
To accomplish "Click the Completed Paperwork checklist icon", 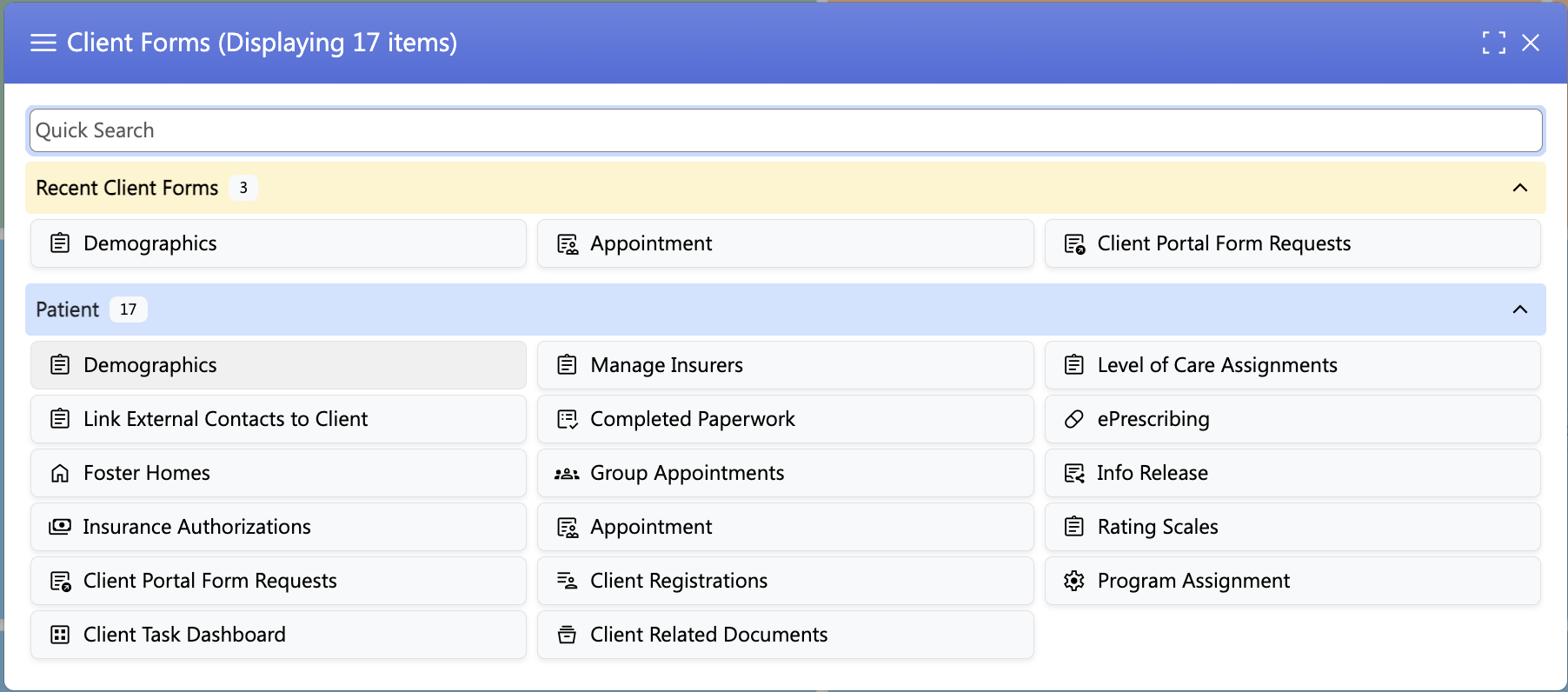I will pyautogui.click(x=568, y=419).
